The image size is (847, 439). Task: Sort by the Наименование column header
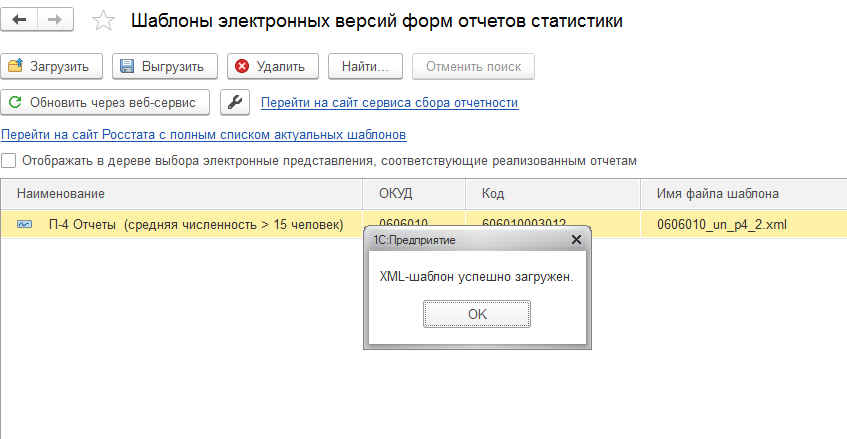click(x=181, y=193)
